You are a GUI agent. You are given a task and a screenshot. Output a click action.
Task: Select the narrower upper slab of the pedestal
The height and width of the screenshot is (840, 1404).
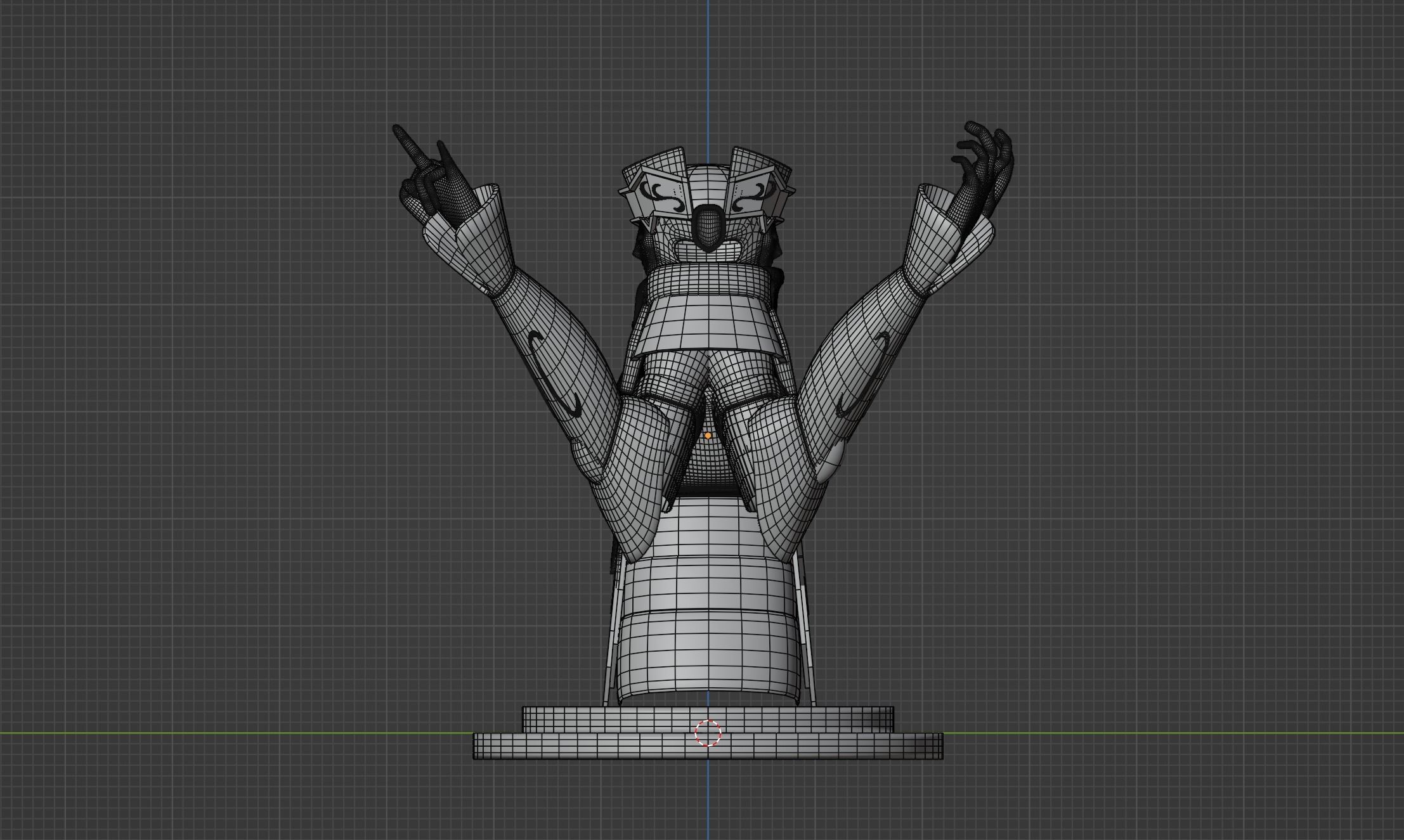pos(708,720)
